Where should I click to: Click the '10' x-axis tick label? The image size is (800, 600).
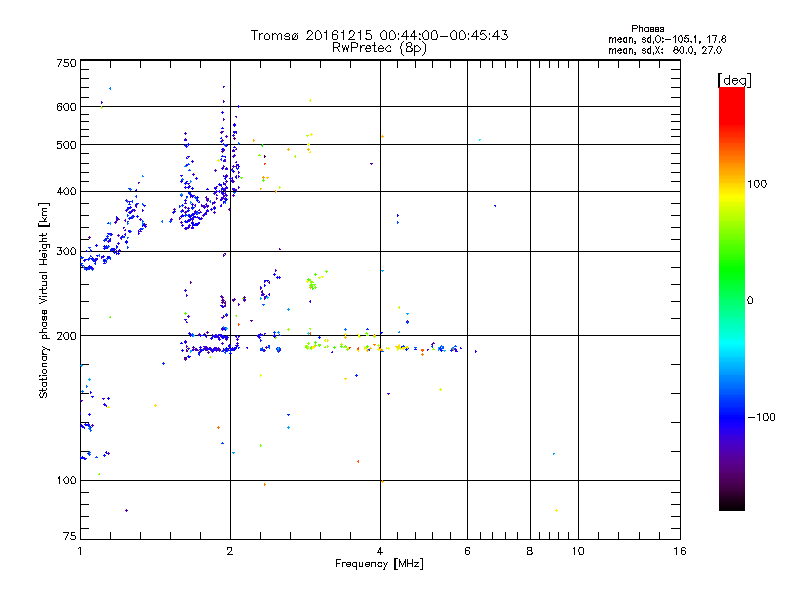pos(578,551)
